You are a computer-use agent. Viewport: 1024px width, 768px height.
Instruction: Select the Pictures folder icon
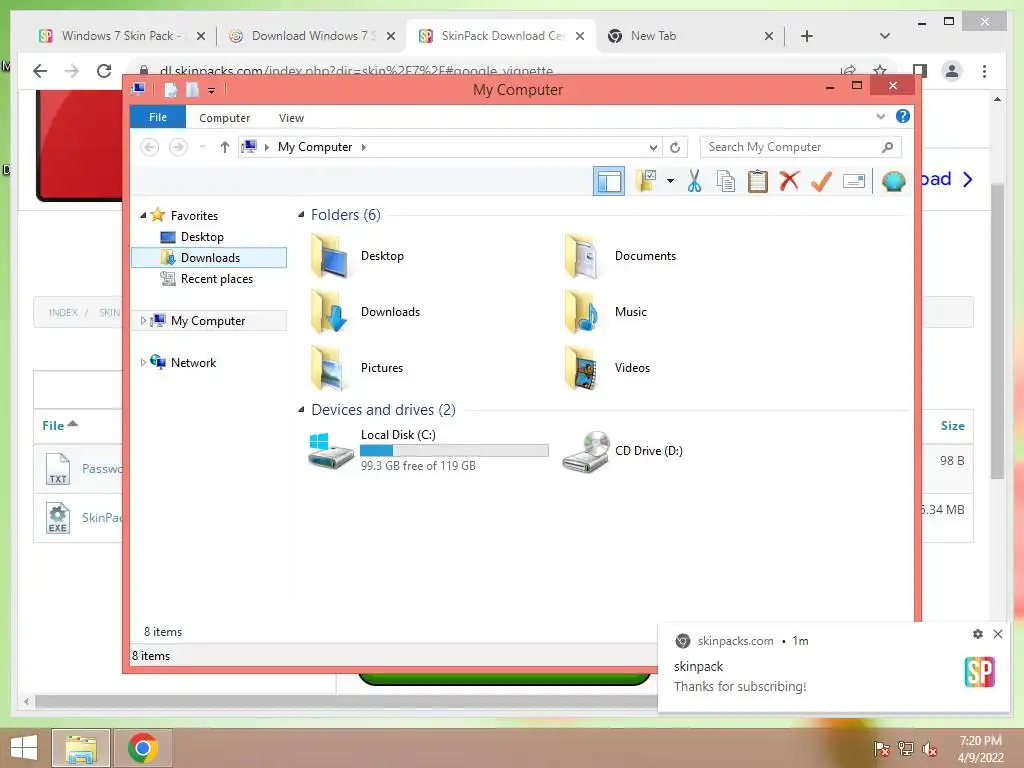click(x=328, y=368)
